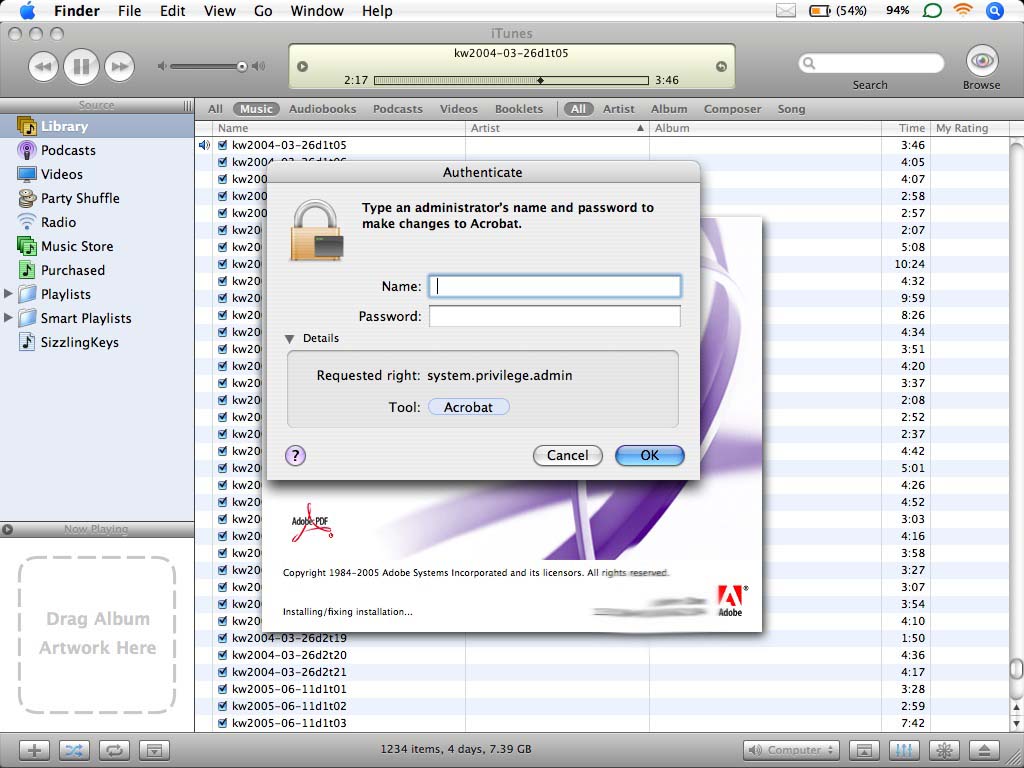Image resolution: width=1024 pixels, height=768 pixels.
Task: Click the help question mark button
Action: (295, 455)
